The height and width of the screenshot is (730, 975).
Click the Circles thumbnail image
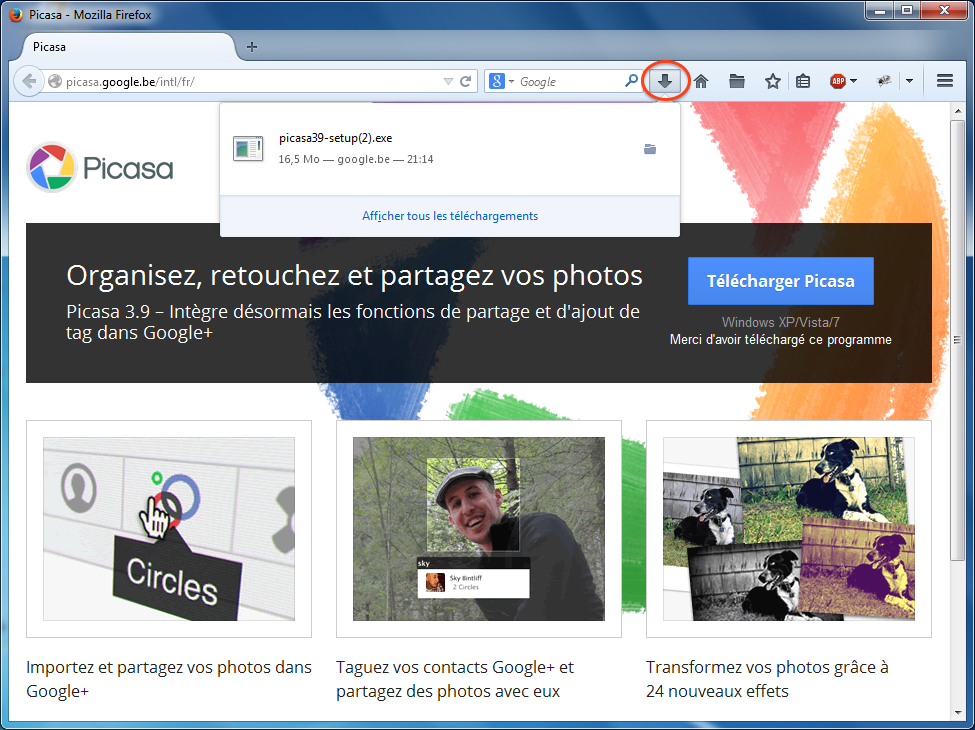coord(169,529)
